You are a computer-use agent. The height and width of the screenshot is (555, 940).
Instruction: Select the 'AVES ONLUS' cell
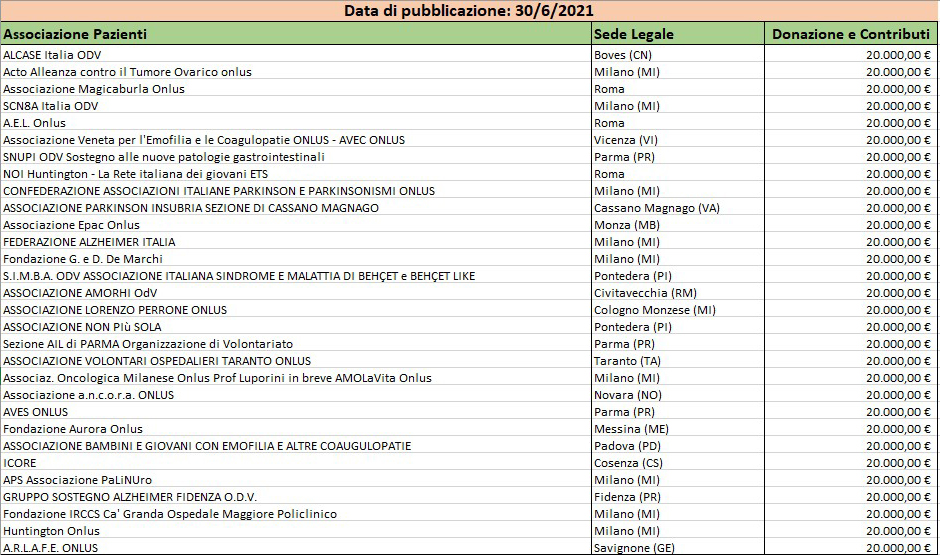pyautogui.click(x=296, y=412)
